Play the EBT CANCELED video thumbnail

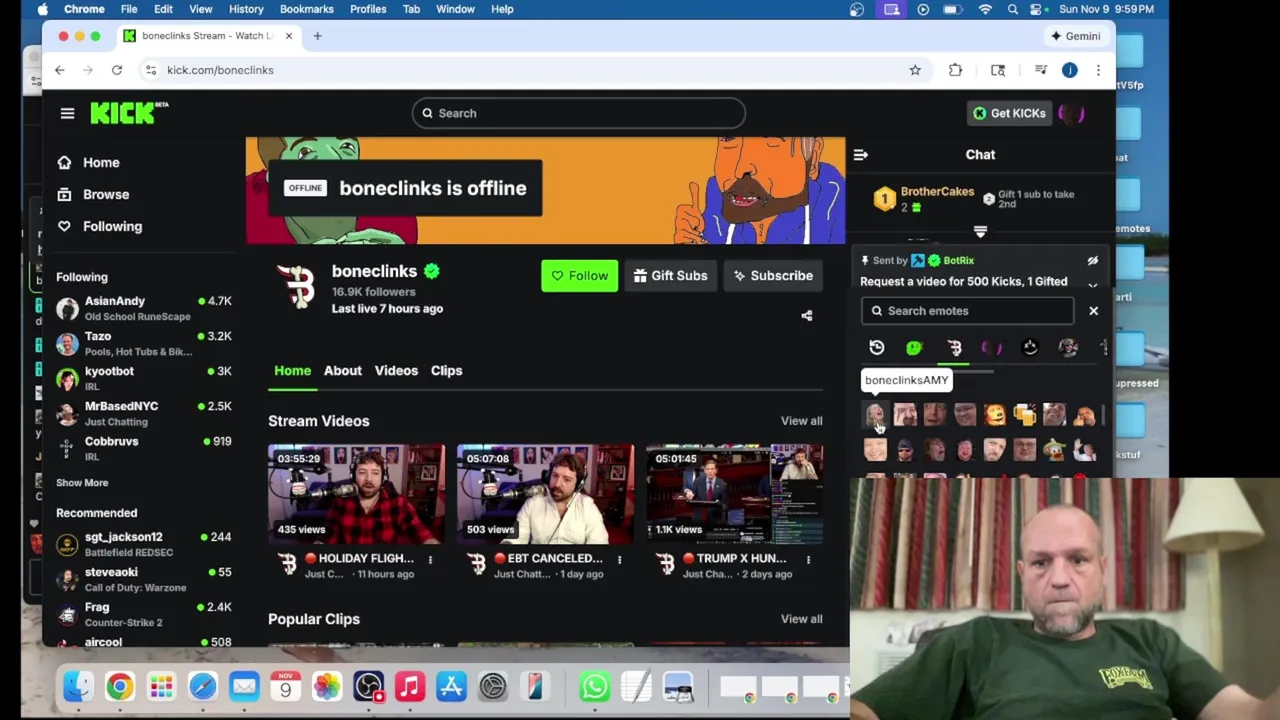545,495
